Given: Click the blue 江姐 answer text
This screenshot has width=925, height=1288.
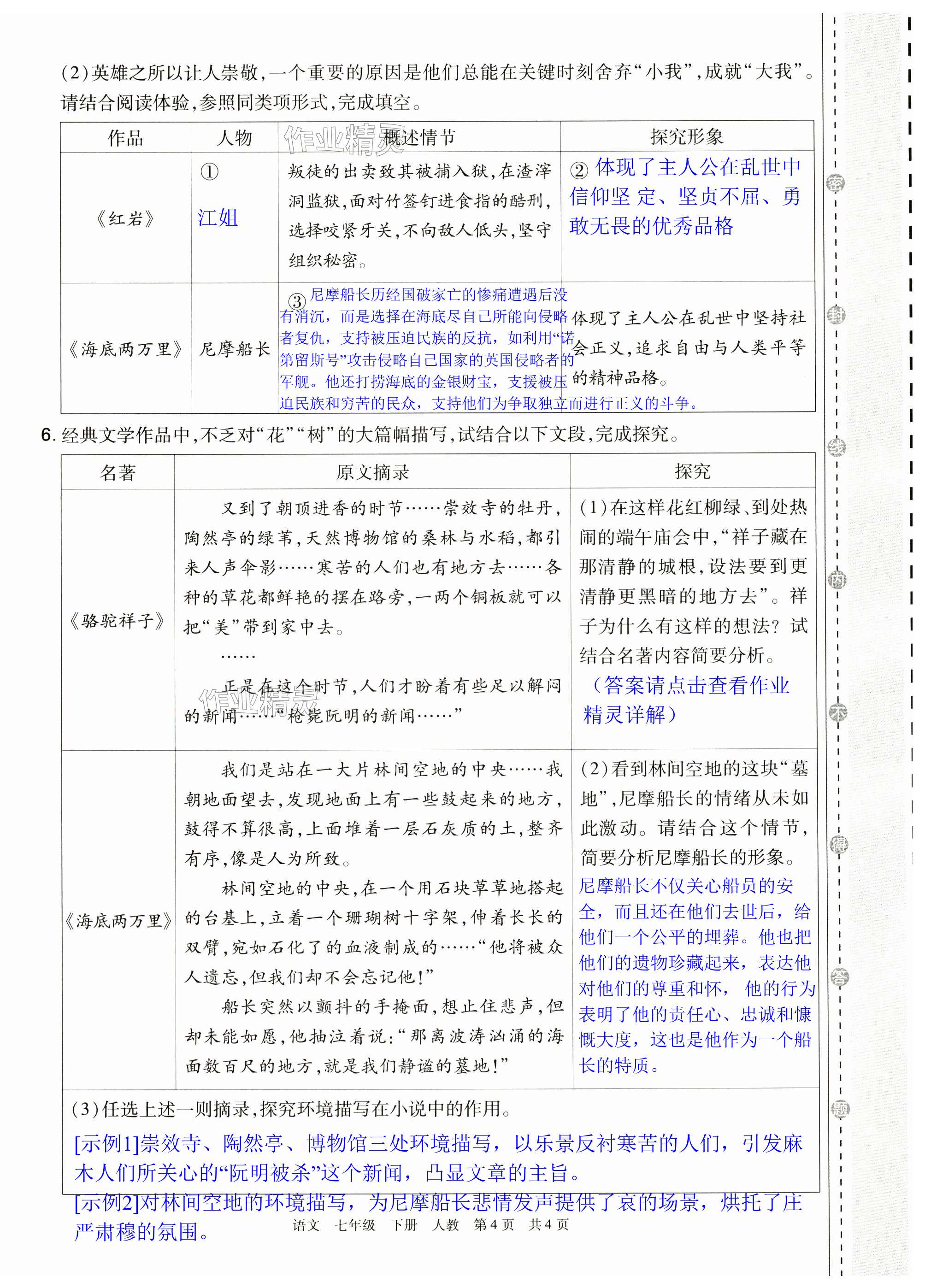Looking at the screenshot, I should click(218, 218).
